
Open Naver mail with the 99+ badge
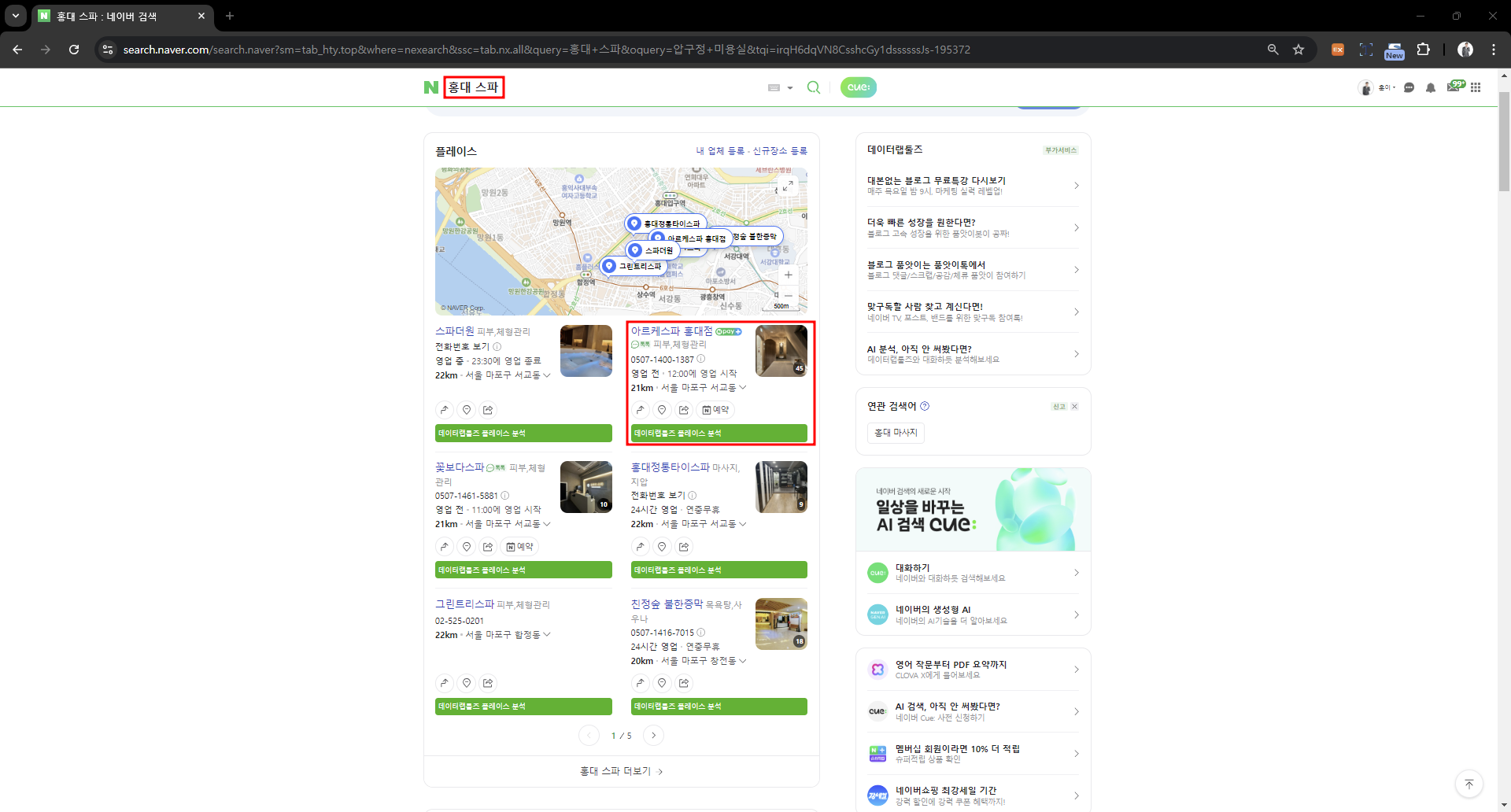[1455, 86]
